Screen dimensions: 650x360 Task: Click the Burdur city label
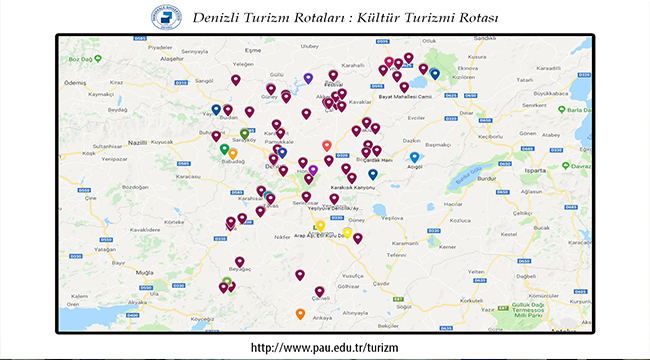(x=487, y=179)
